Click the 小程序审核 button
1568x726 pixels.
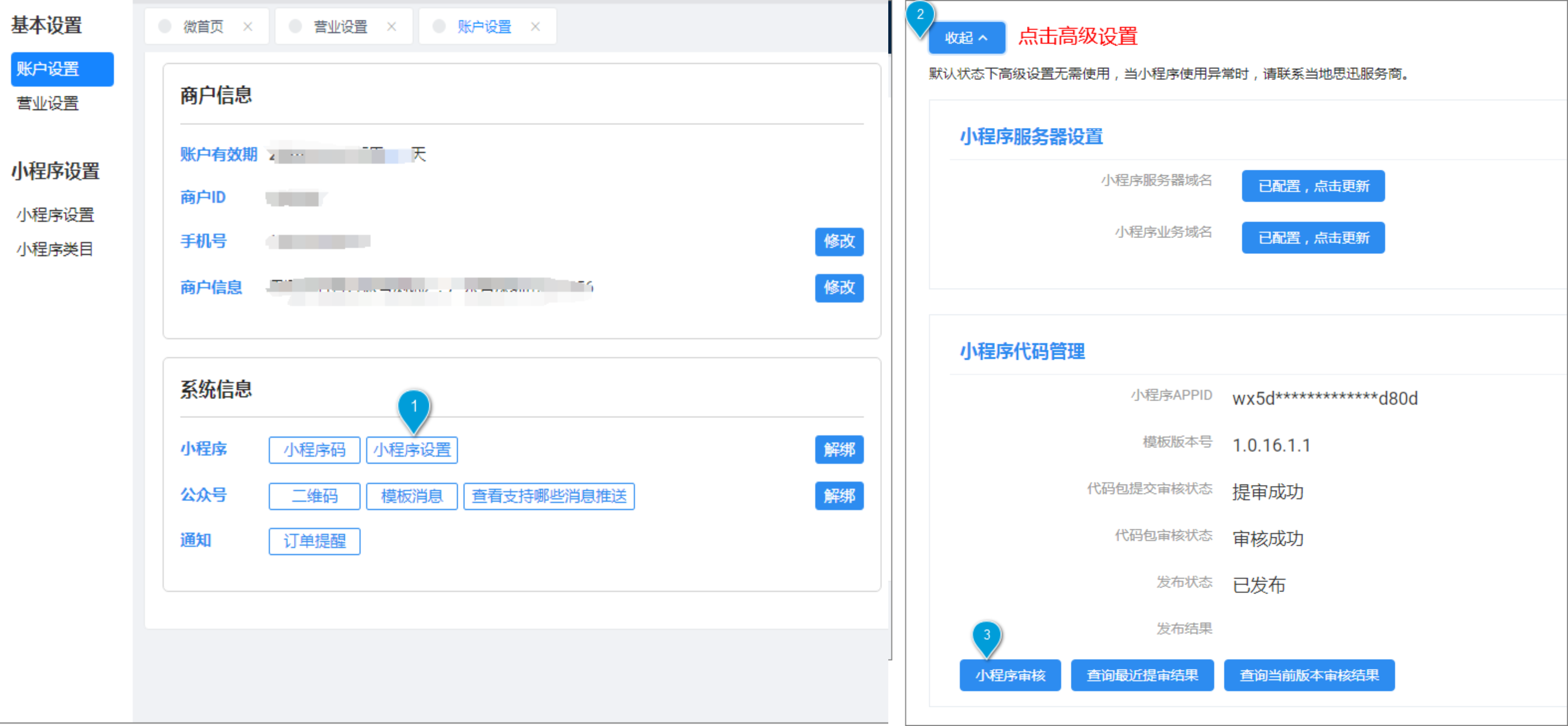click(1010, 675)
